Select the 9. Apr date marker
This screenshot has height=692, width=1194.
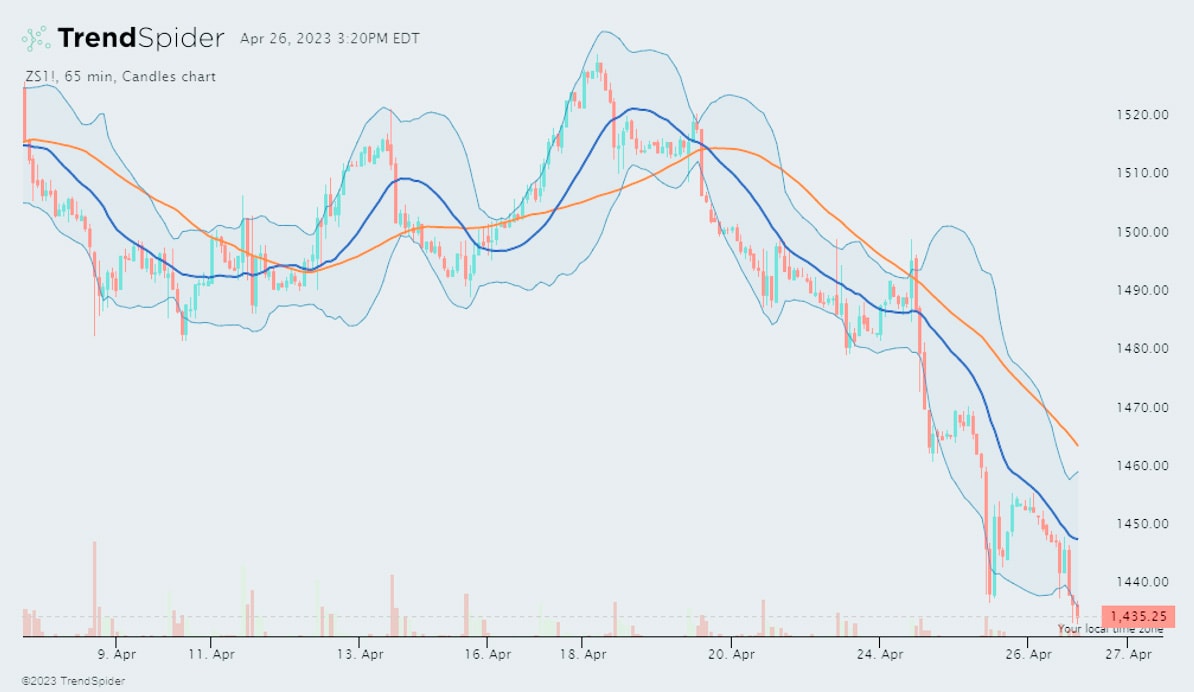(x=117, y=655)
